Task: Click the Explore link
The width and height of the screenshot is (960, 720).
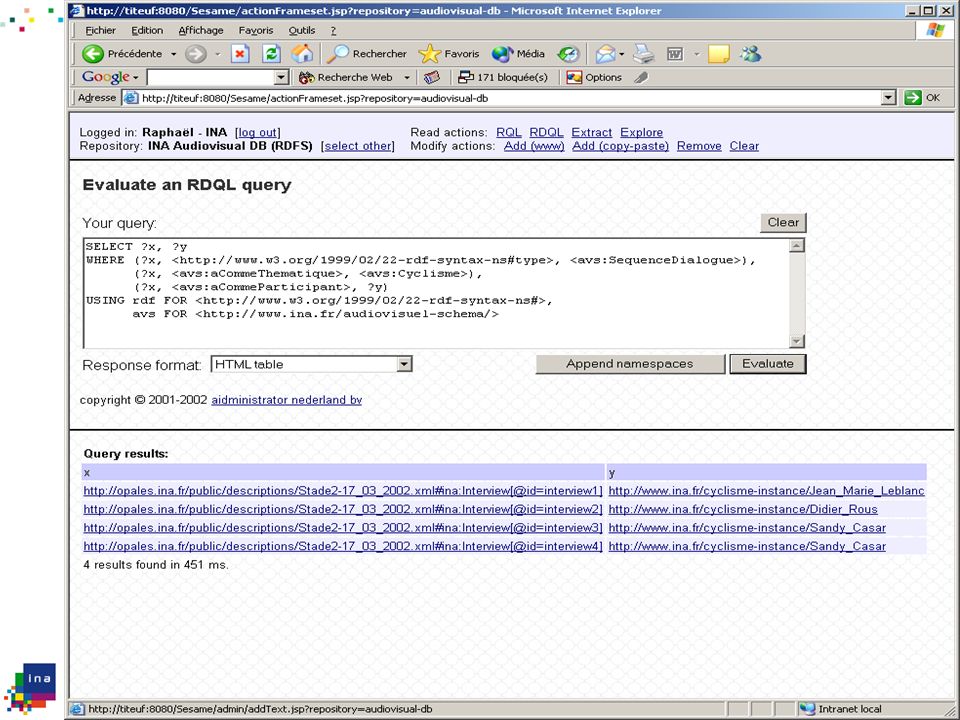Action: point(641,133)
